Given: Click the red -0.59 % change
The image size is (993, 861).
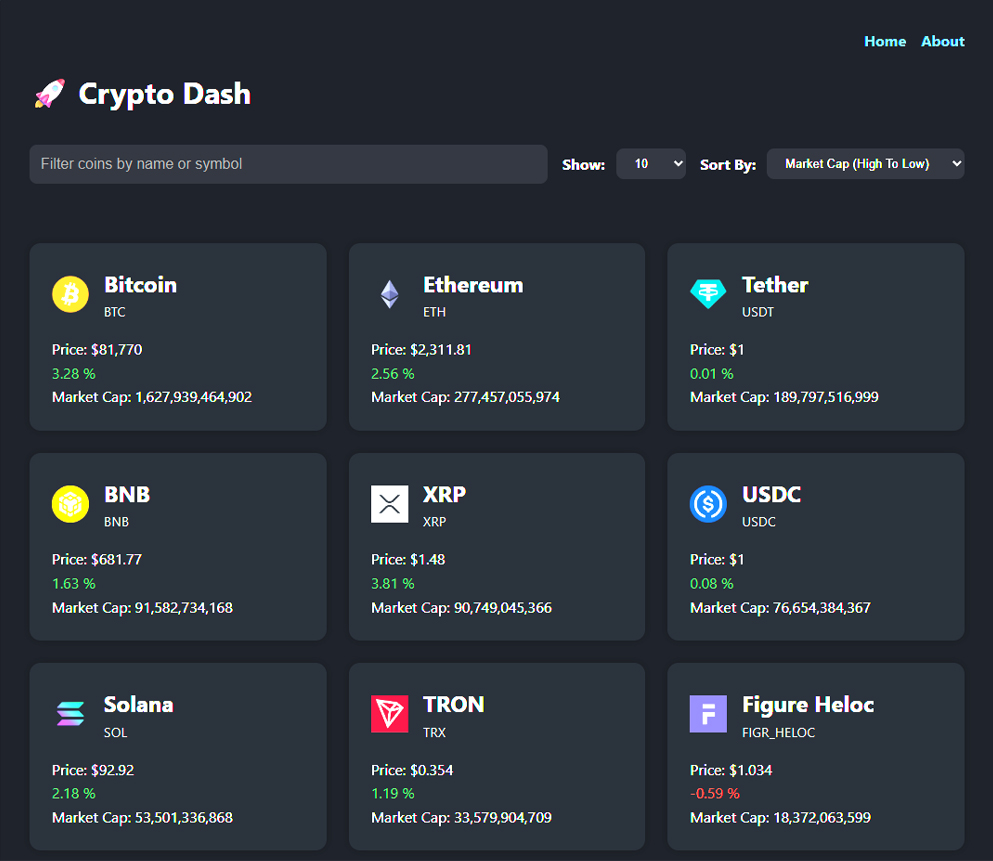Looking at the screenshot, I should tap(714, 793).
